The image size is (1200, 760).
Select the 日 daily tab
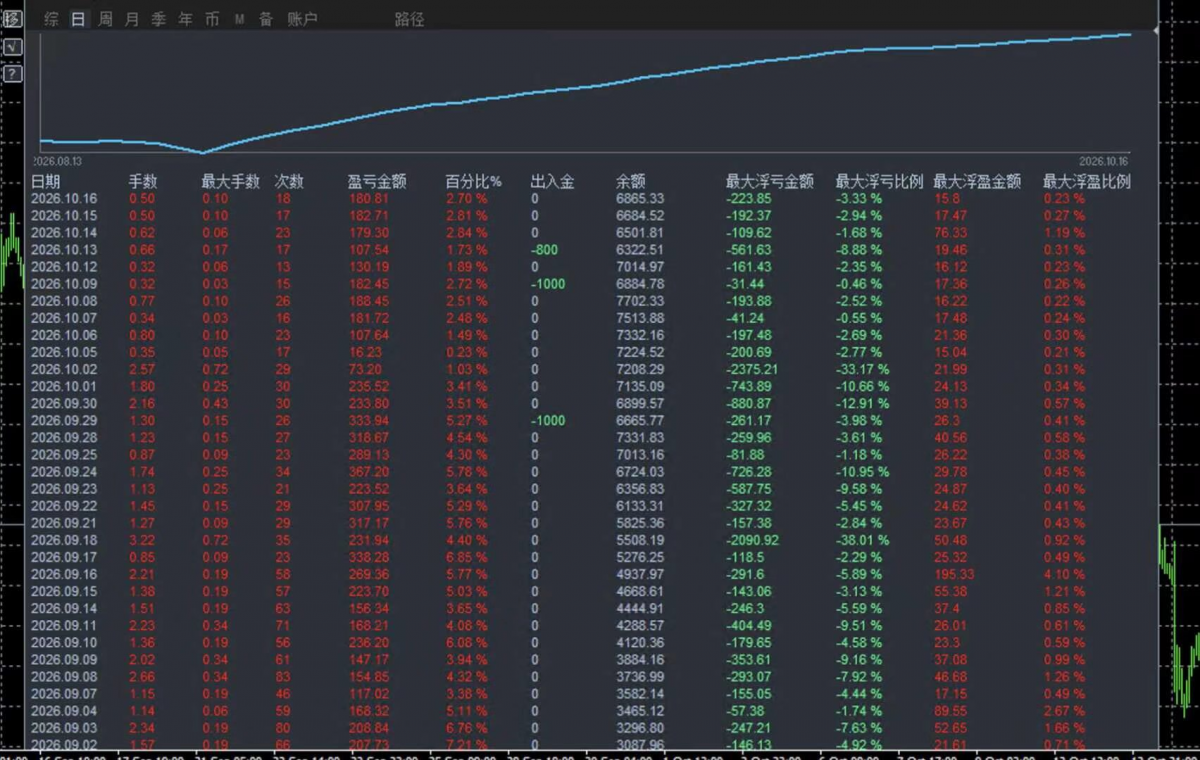[x=79, y=19]
